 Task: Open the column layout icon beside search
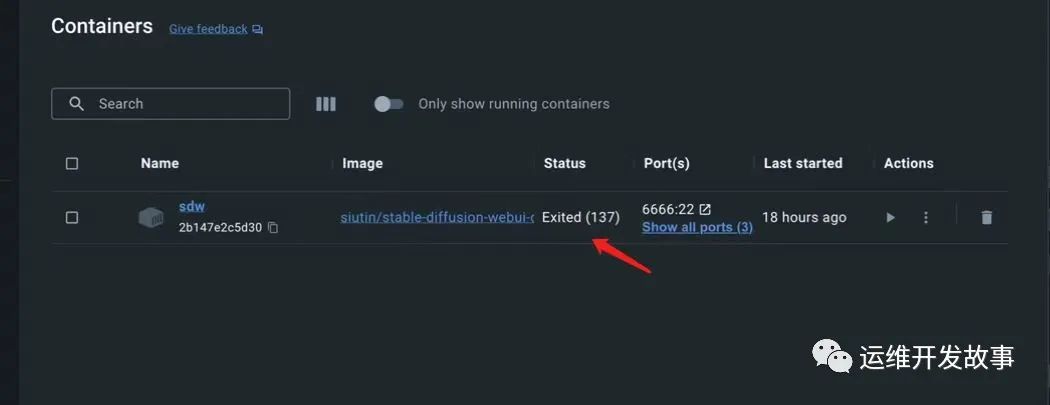click(325, 104)
